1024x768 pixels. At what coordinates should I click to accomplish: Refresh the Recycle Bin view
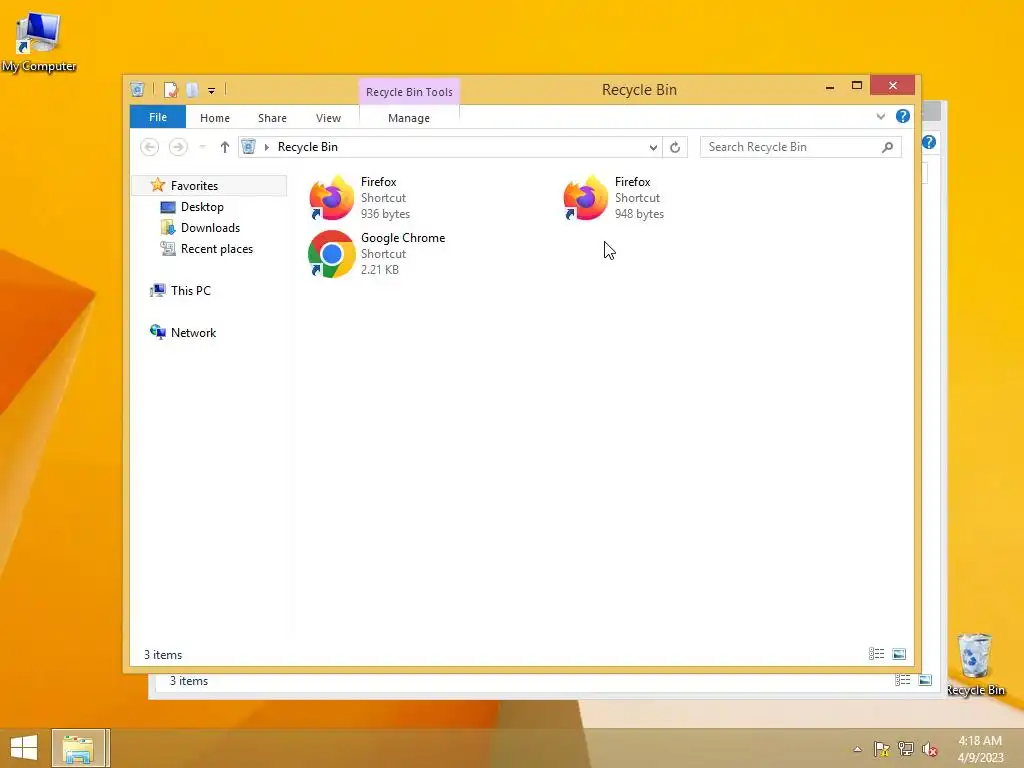(675, 147)
